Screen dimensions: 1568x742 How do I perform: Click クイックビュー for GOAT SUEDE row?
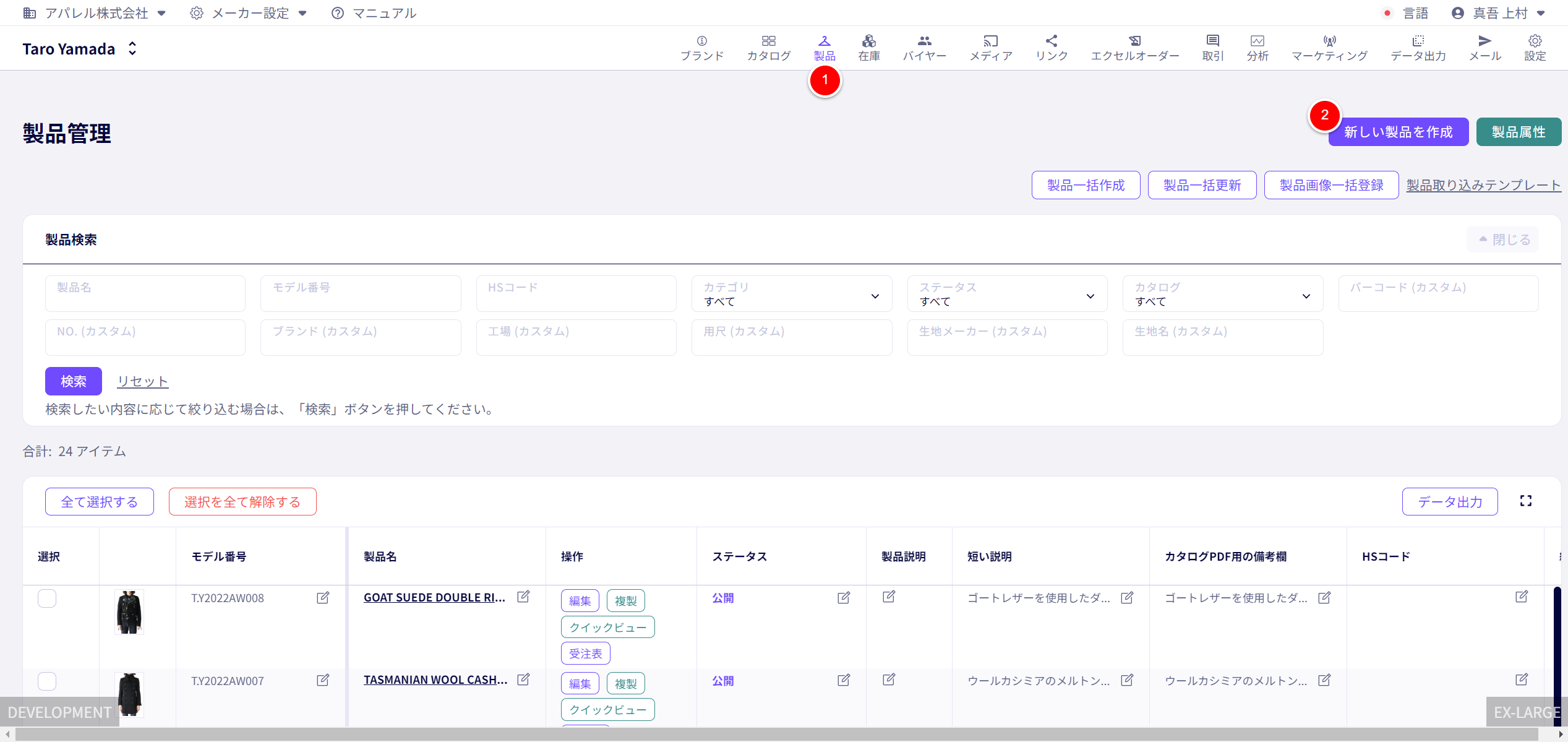tap(608, 627)
